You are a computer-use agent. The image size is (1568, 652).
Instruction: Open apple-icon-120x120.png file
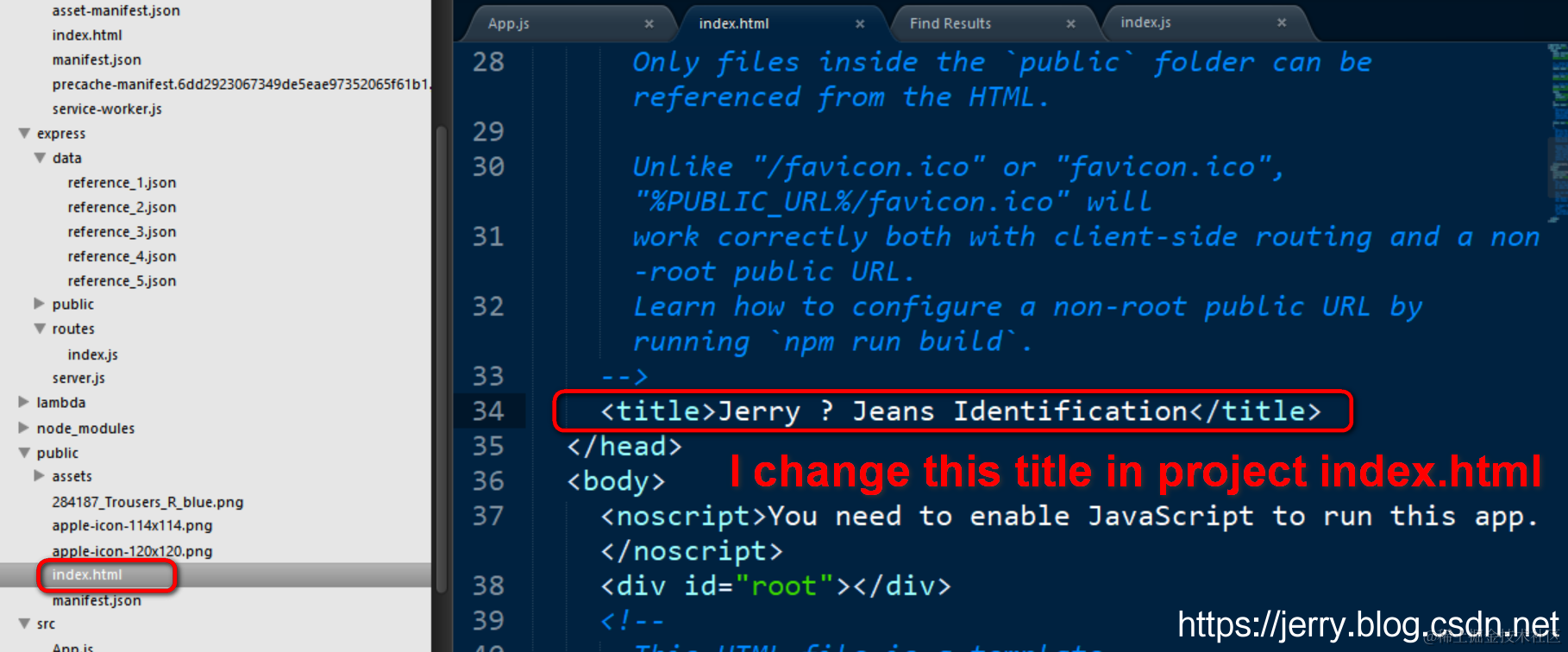coord(132,551)
